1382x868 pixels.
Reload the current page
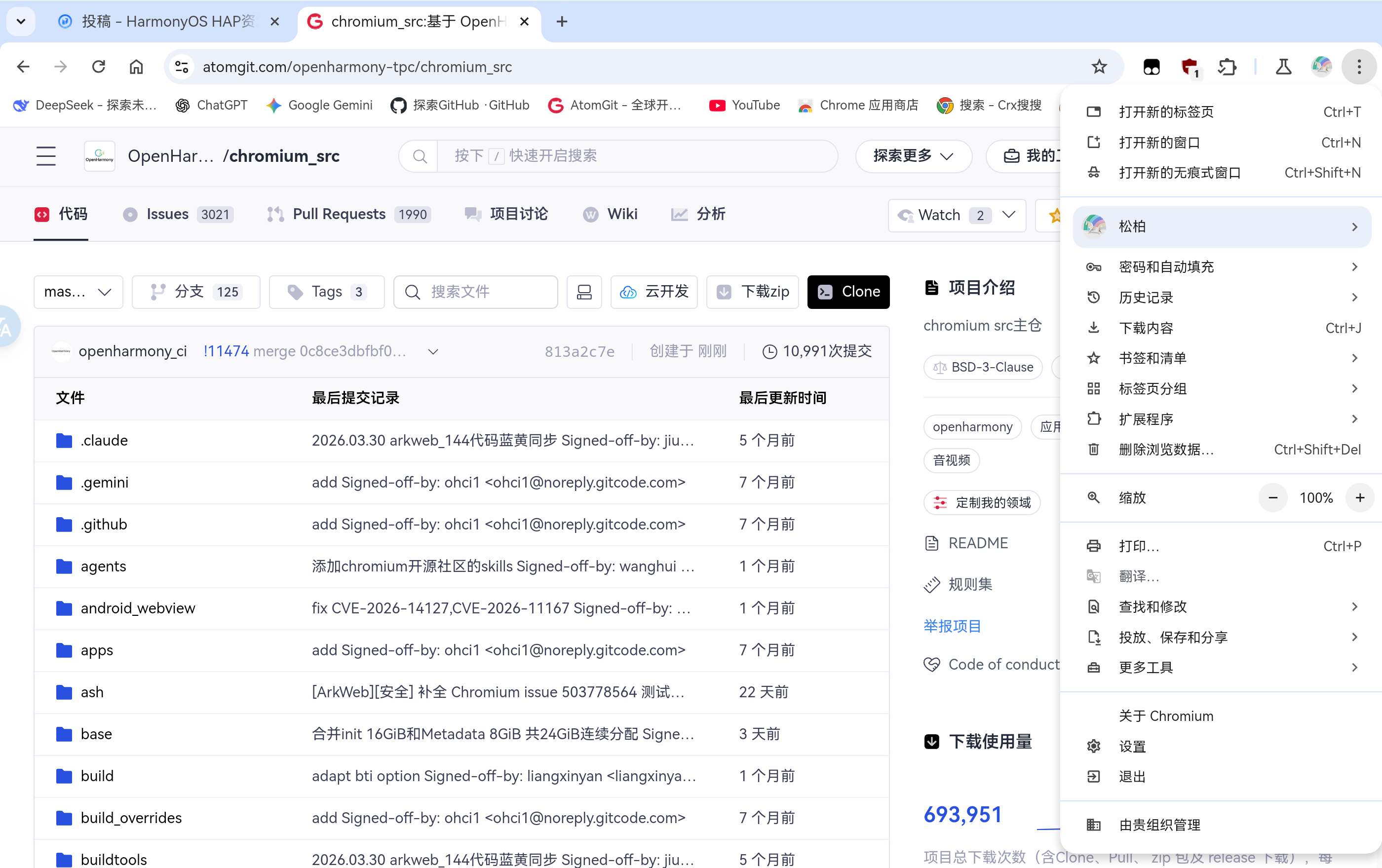click(x=99, y=67)
